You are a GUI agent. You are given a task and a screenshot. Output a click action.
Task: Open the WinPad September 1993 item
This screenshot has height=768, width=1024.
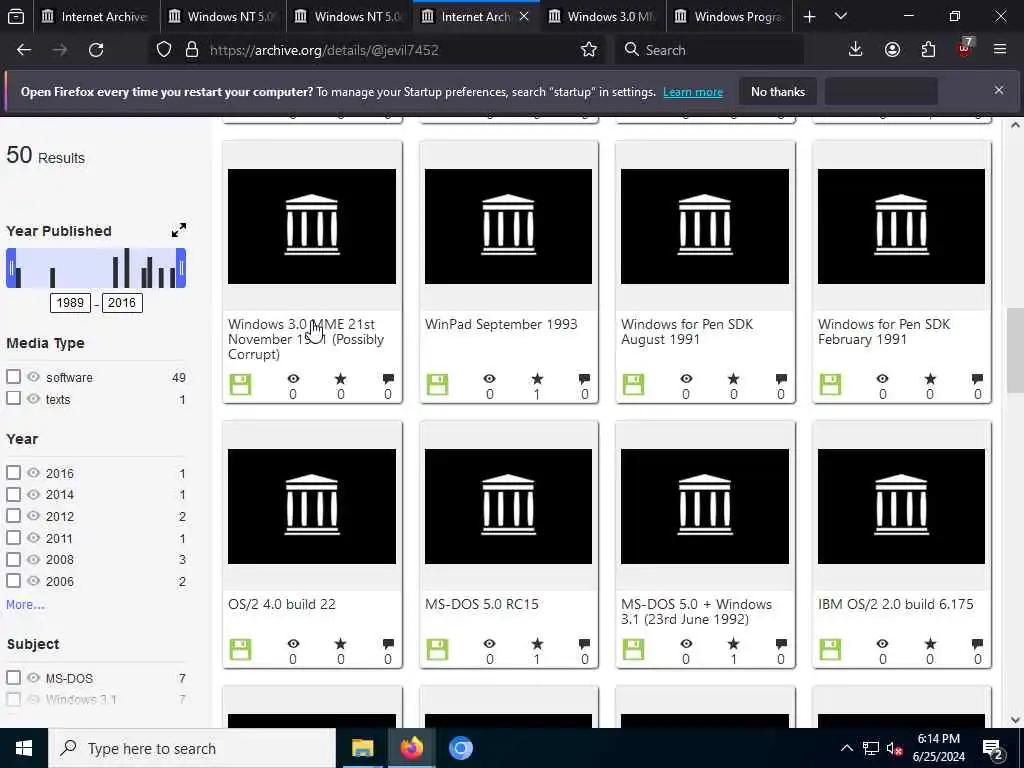pyautogui.click(x=501, y=324)
